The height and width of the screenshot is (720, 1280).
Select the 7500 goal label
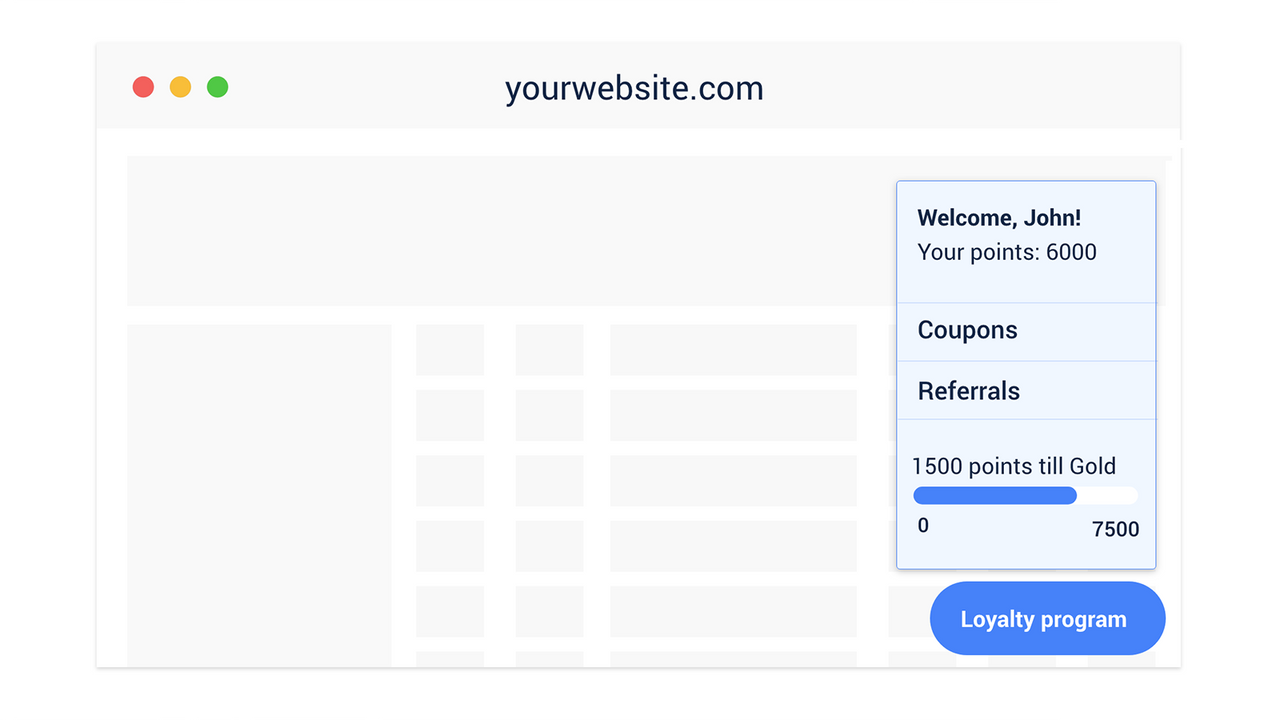(x=1115, y=529)
